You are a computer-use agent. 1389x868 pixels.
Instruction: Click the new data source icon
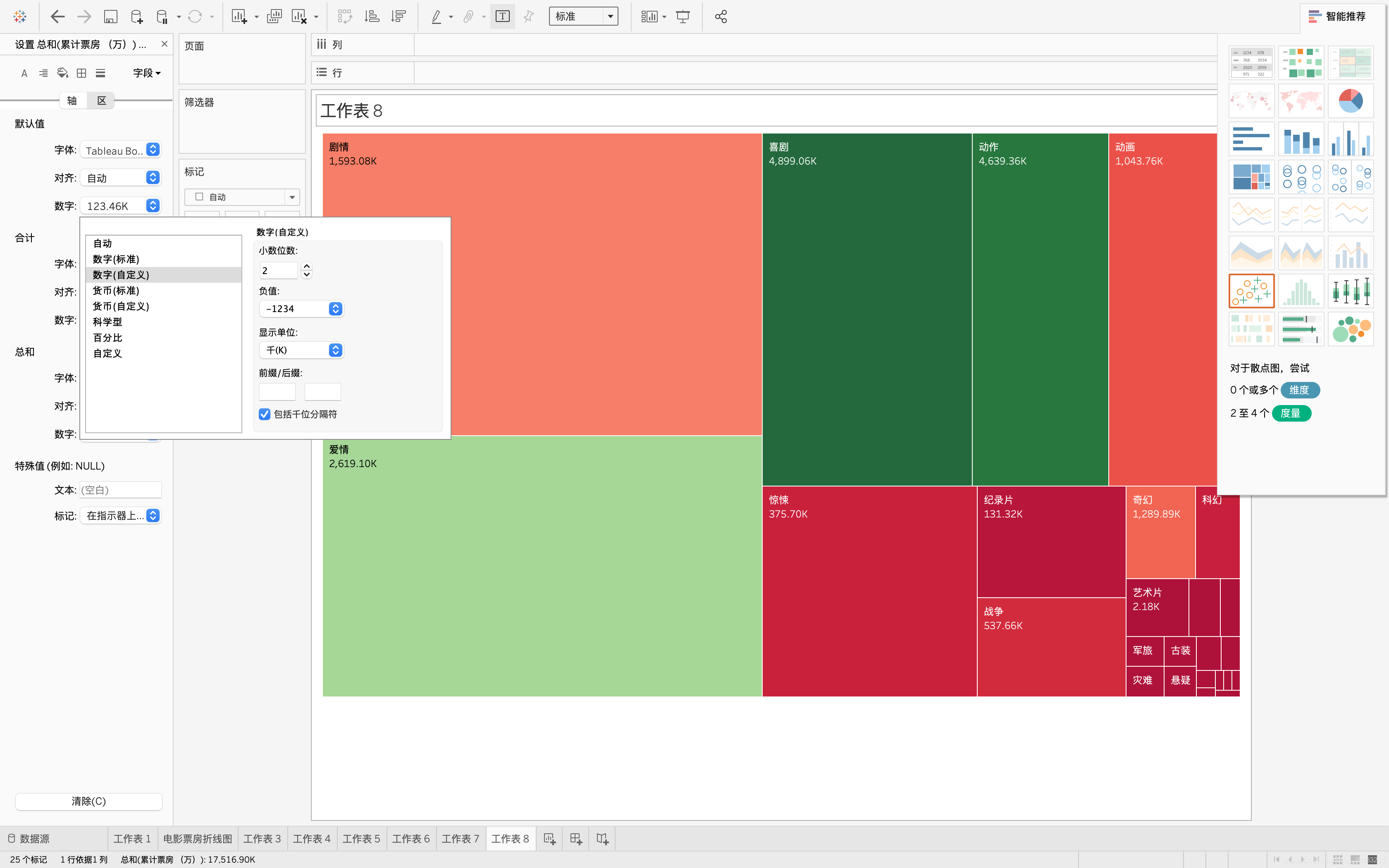(136, 17)
